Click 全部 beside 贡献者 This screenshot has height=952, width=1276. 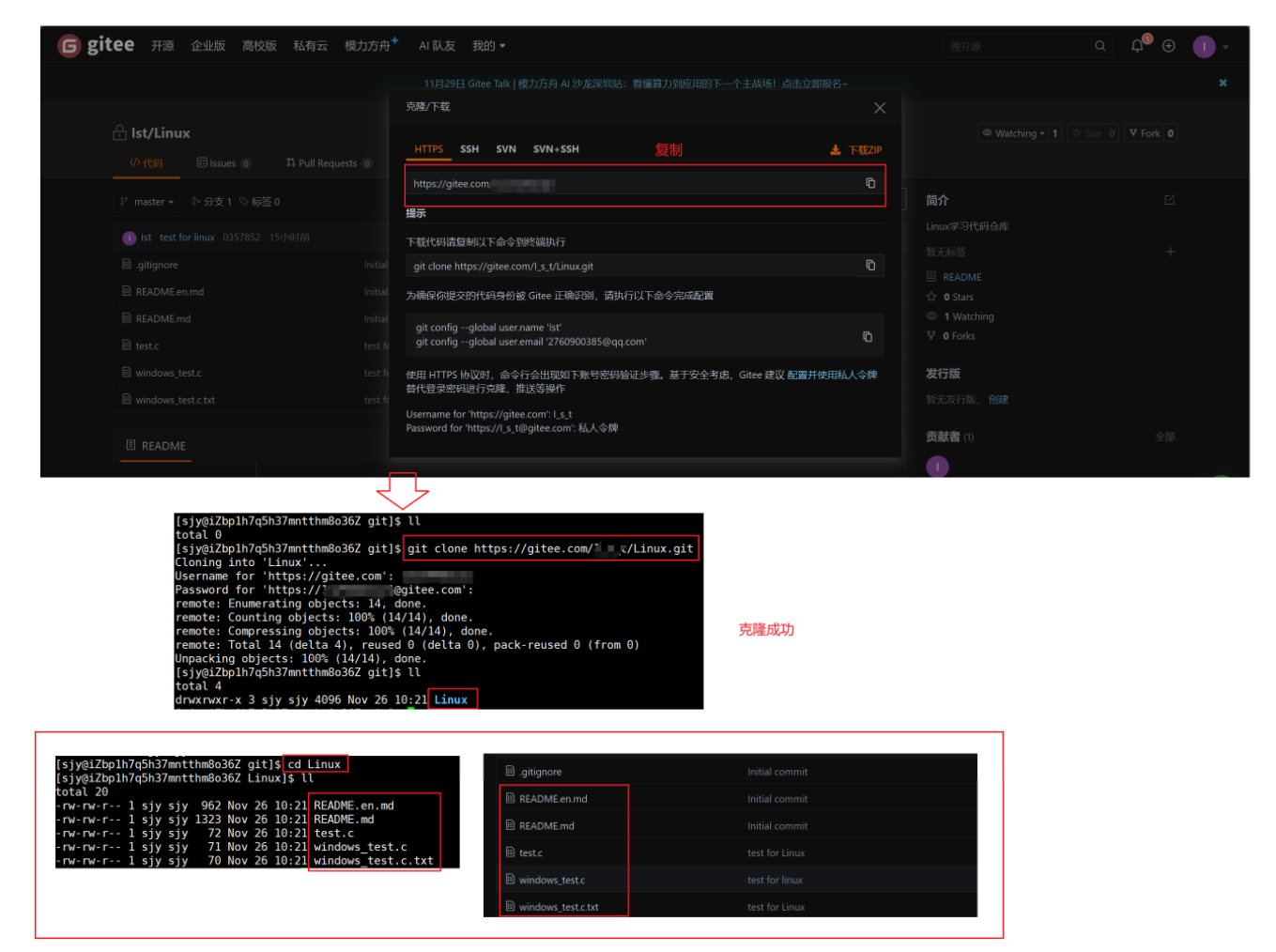pyautogui.click(x=1165, y=437)
